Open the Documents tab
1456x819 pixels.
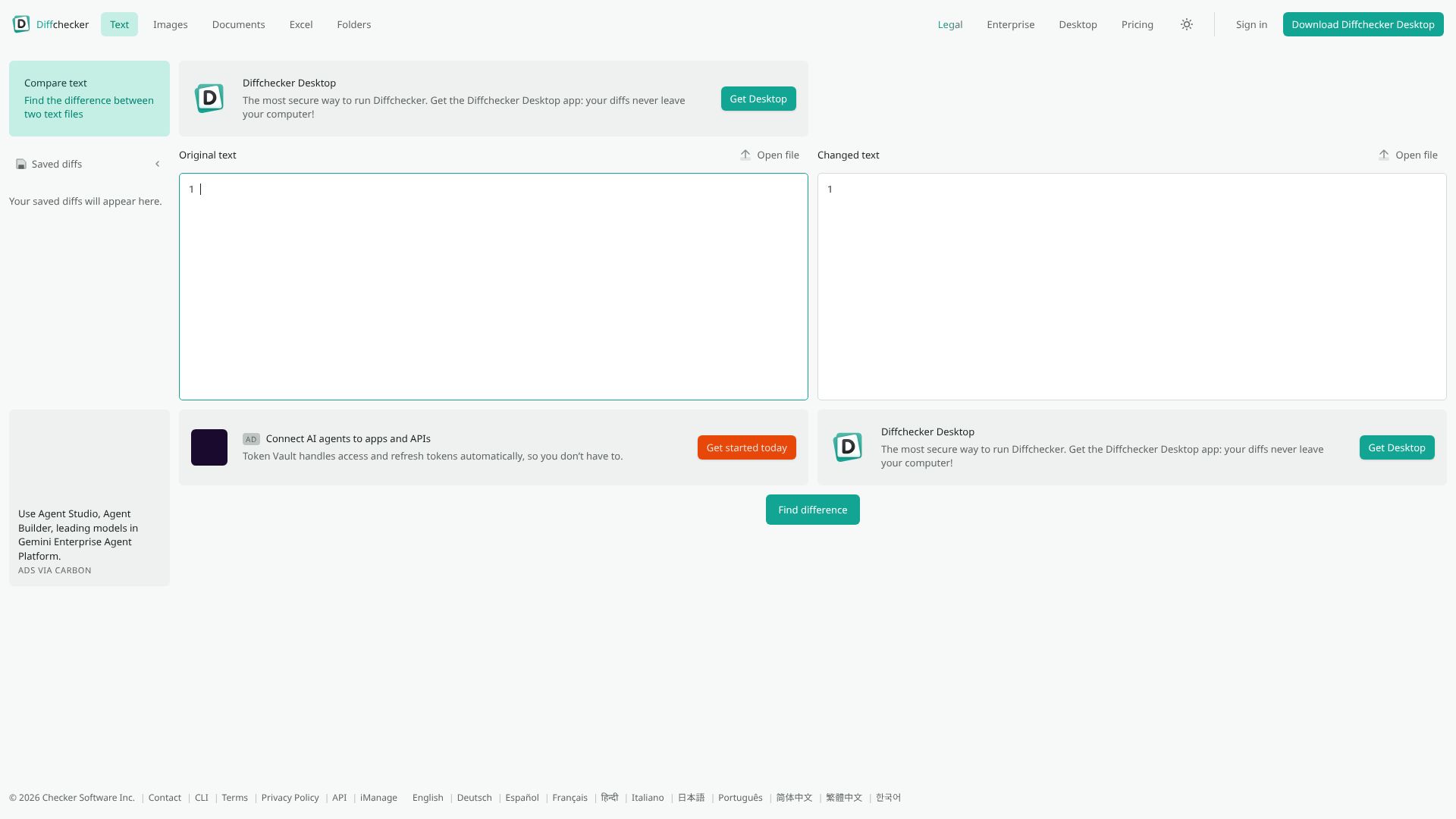(239, 24)
